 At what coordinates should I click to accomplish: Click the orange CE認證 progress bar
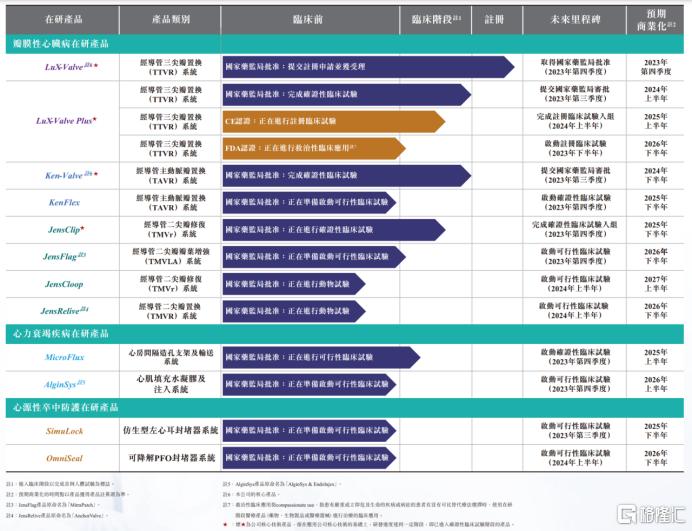334,121
